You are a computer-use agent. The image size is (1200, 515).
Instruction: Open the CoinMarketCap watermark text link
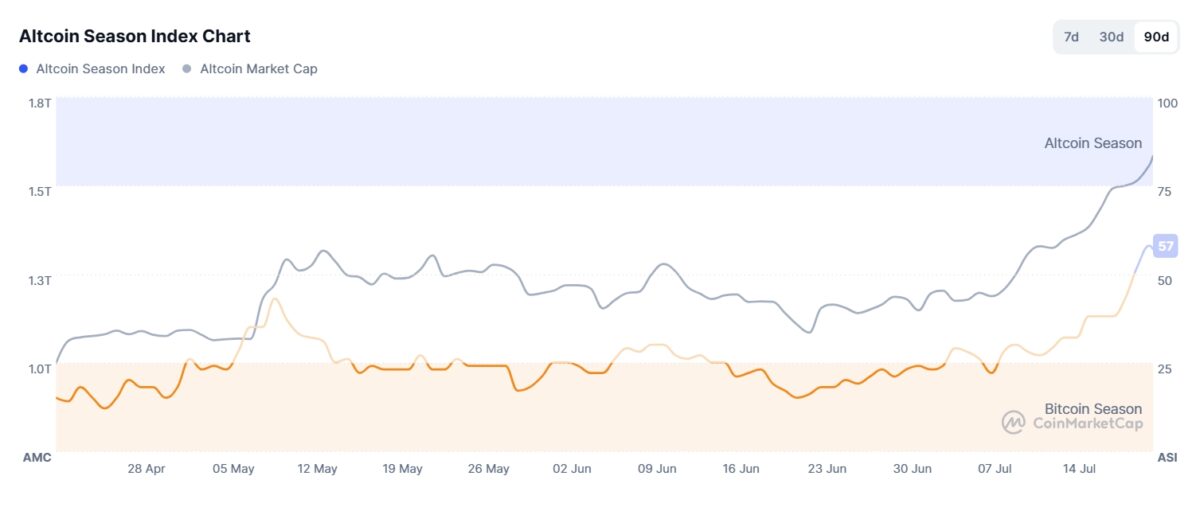tap(1087, 423)
